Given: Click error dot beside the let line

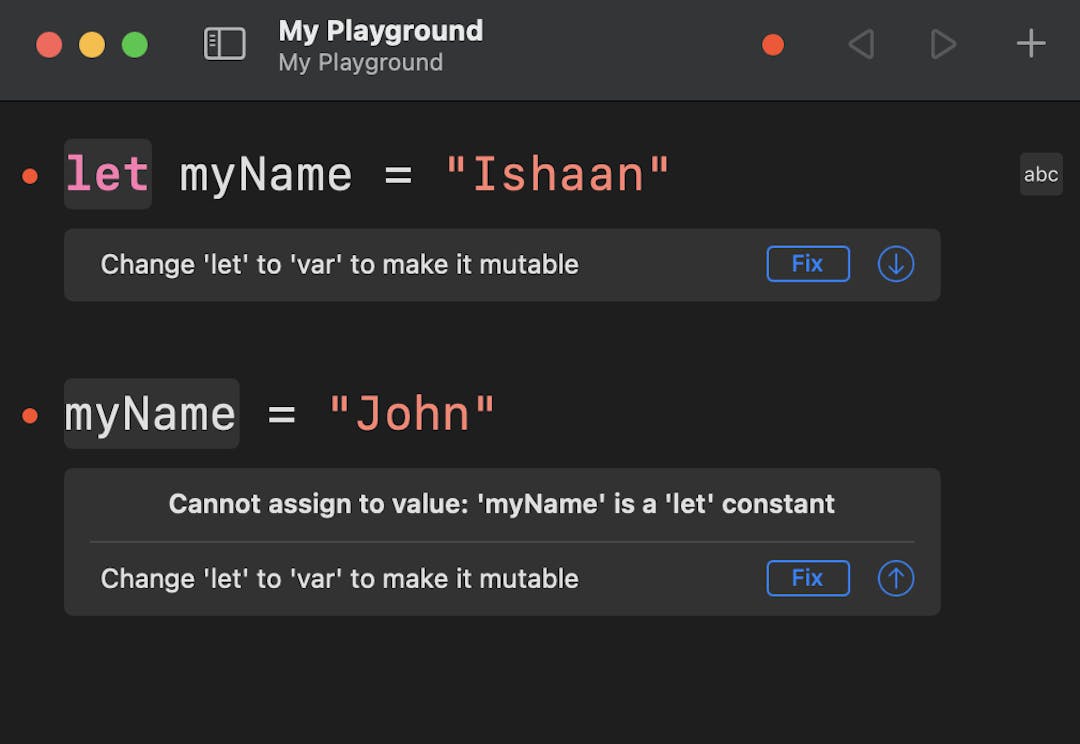Looking at the screenshot, I should click(x=30, y=176).
